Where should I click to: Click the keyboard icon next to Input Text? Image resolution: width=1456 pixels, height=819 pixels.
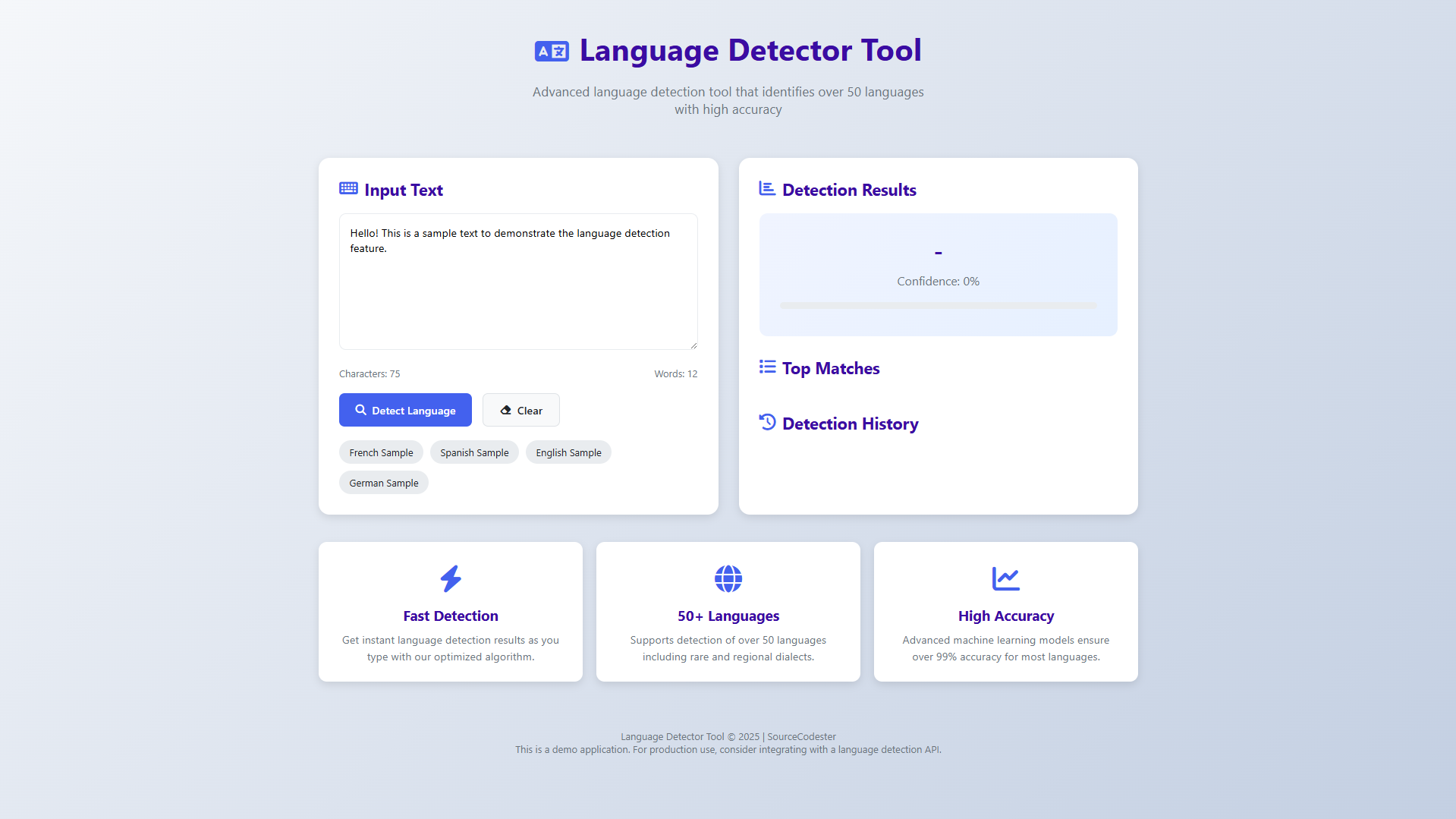coord(348,188)
